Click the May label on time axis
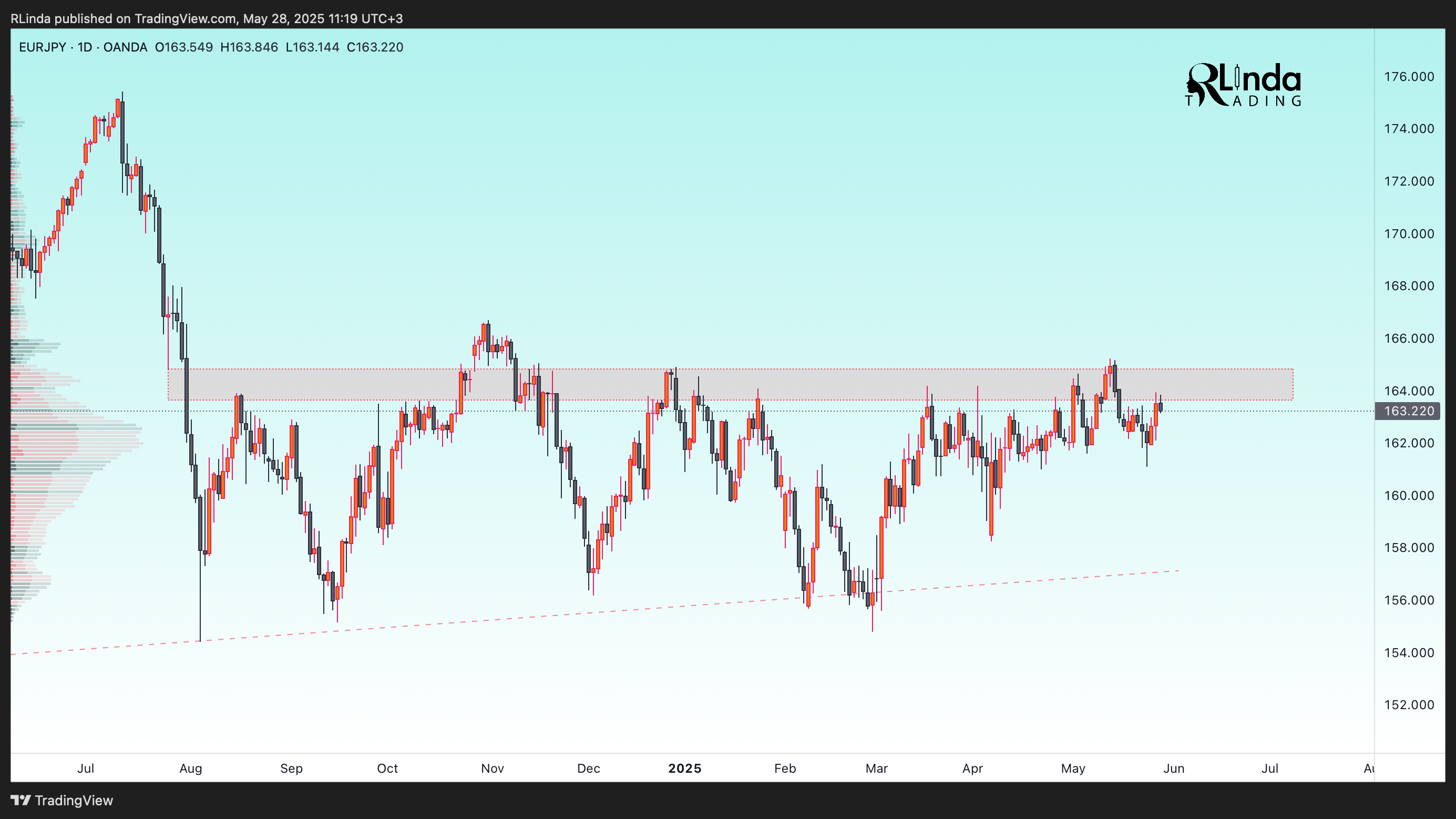Viewport: 1456px width, 819px height. pos(1073,769)
